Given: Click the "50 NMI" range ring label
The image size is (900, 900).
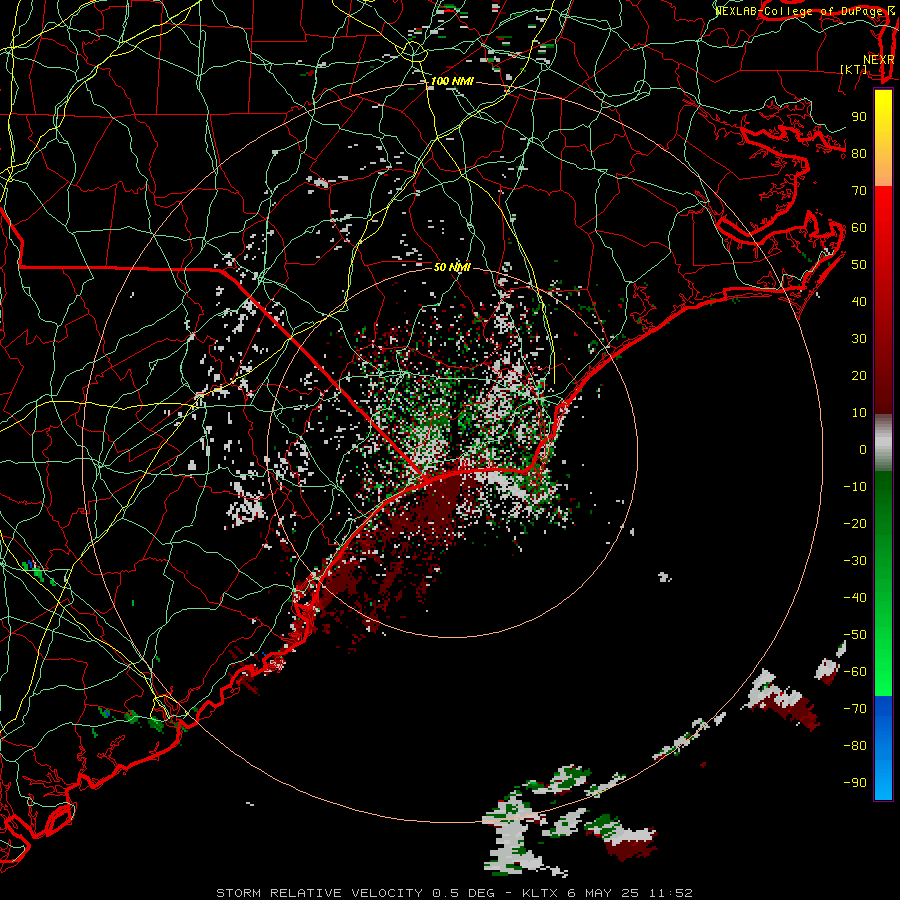Looking at the screenshot, I should coord(452,267).
